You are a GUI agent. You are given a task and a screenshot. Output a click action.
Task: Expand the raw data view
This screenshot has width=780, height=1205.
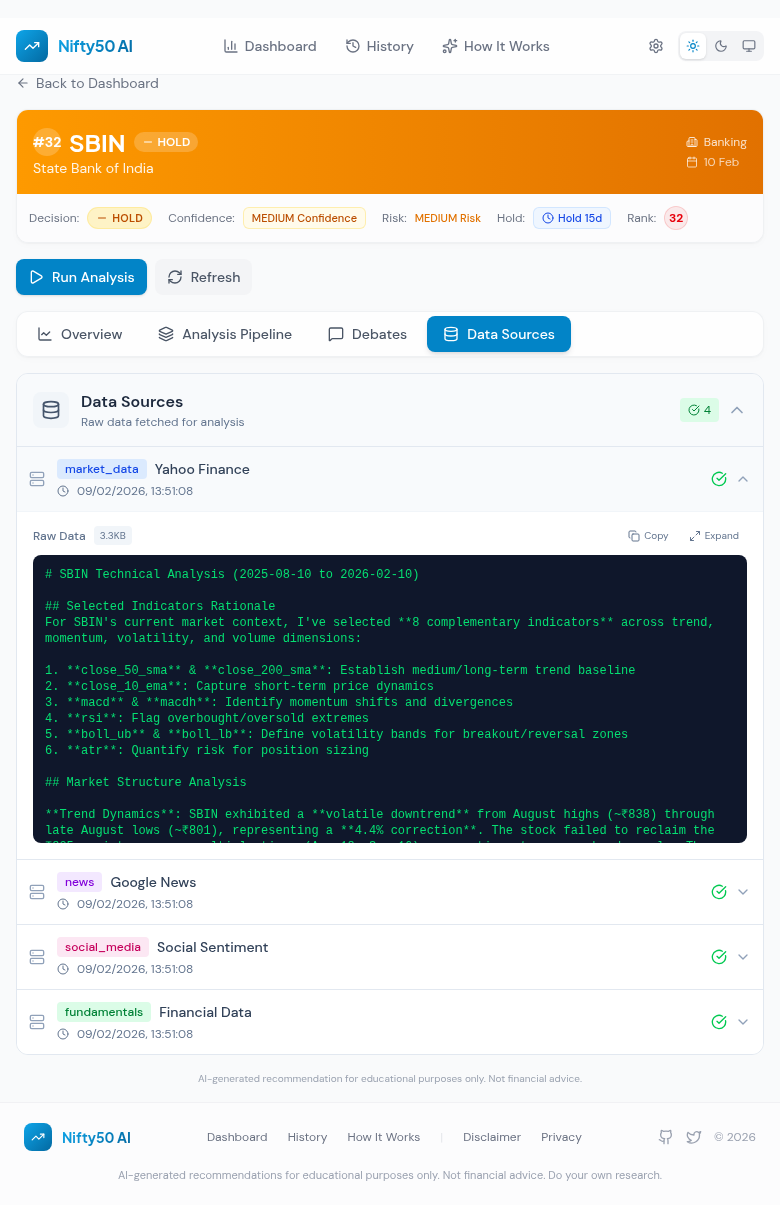point(714,536)
